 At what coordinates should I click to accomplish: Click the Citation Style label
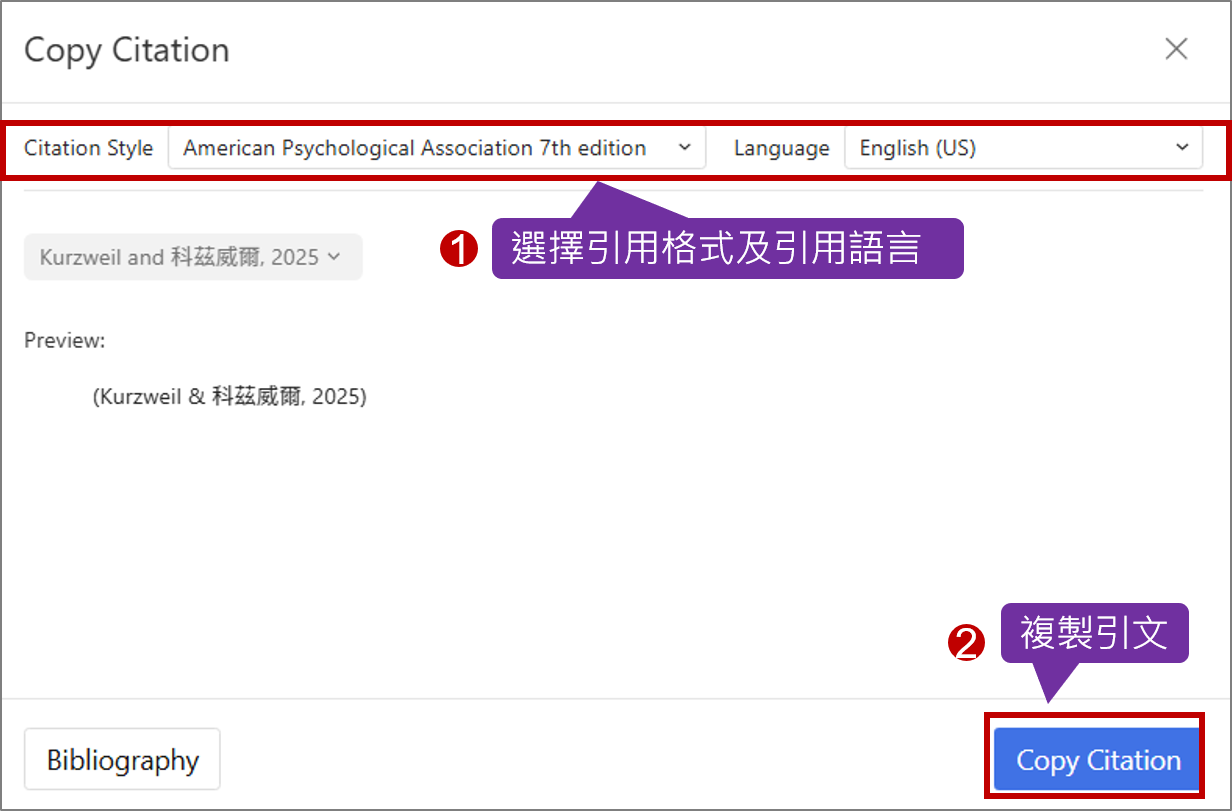[89, 148]
